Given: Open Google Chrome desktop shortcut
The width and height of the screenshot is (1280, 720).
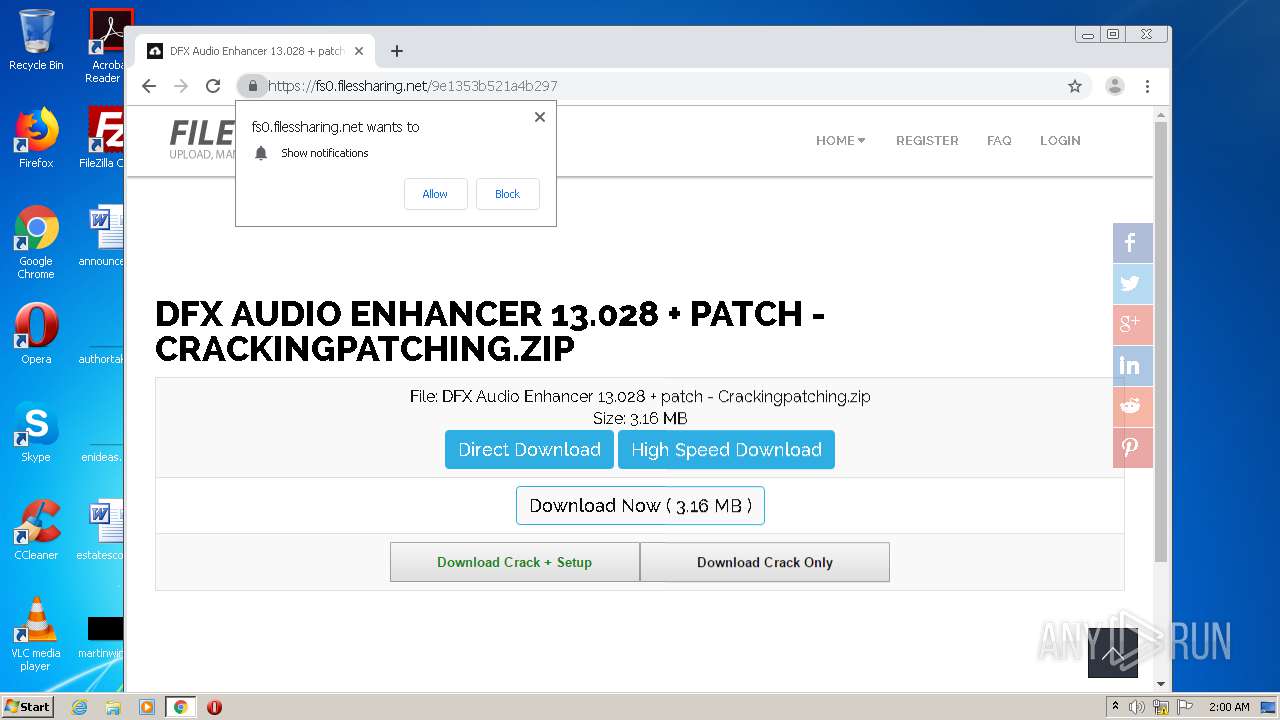Looking at the screenshot, I should [36, 242].
